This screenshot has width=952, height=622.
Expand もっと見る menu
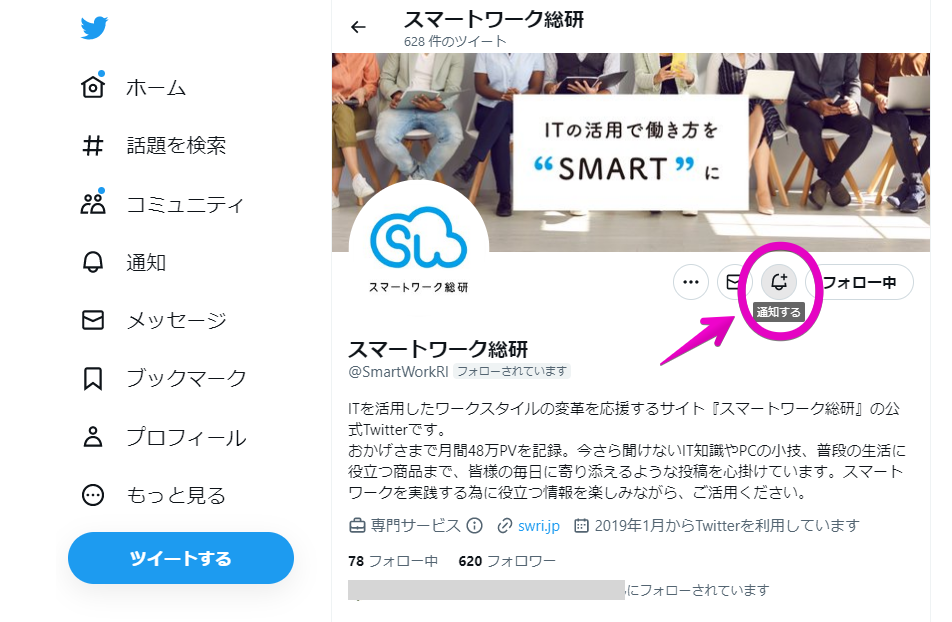[154, 495]
